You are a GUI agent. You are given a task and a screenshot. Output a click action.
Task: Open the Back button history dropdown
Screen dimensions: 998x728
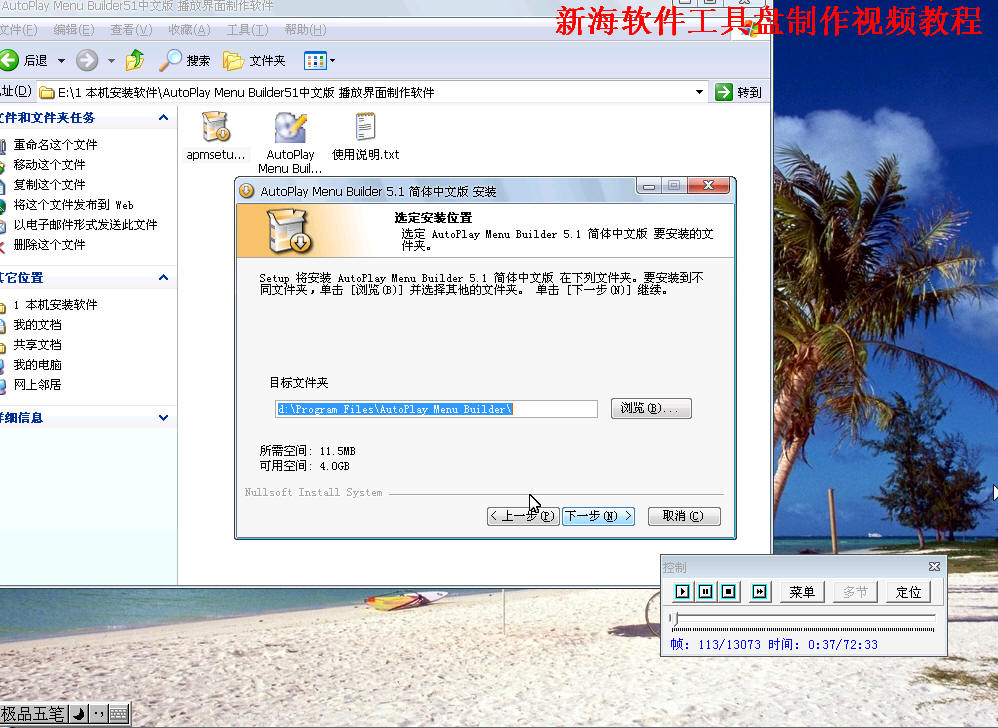62,61
